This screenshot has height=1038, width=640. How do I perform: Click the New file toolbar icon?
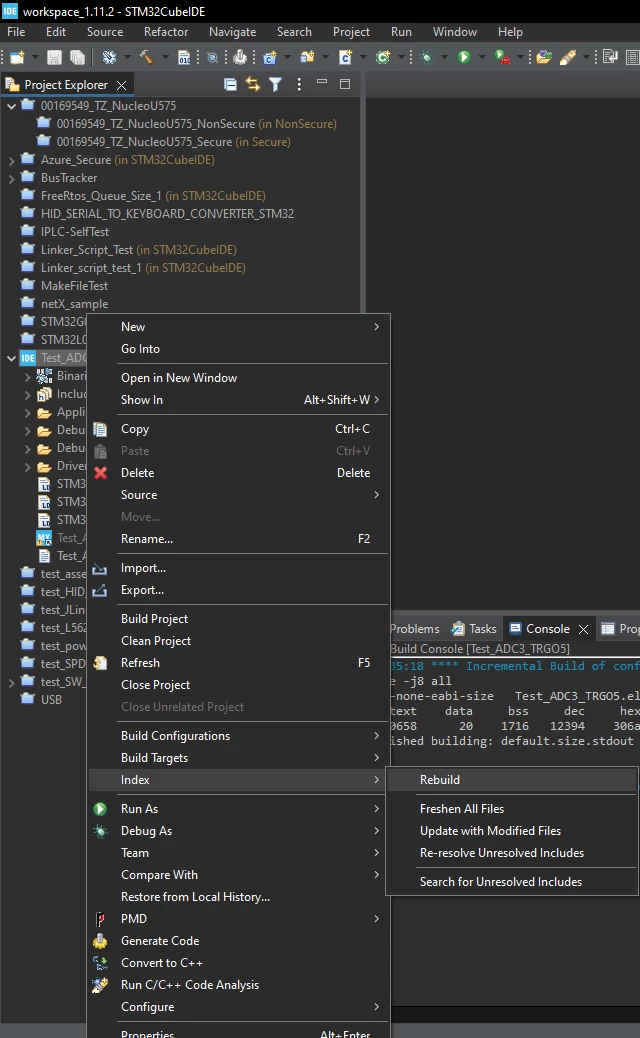pyautogui.click(x=17, y=58)
